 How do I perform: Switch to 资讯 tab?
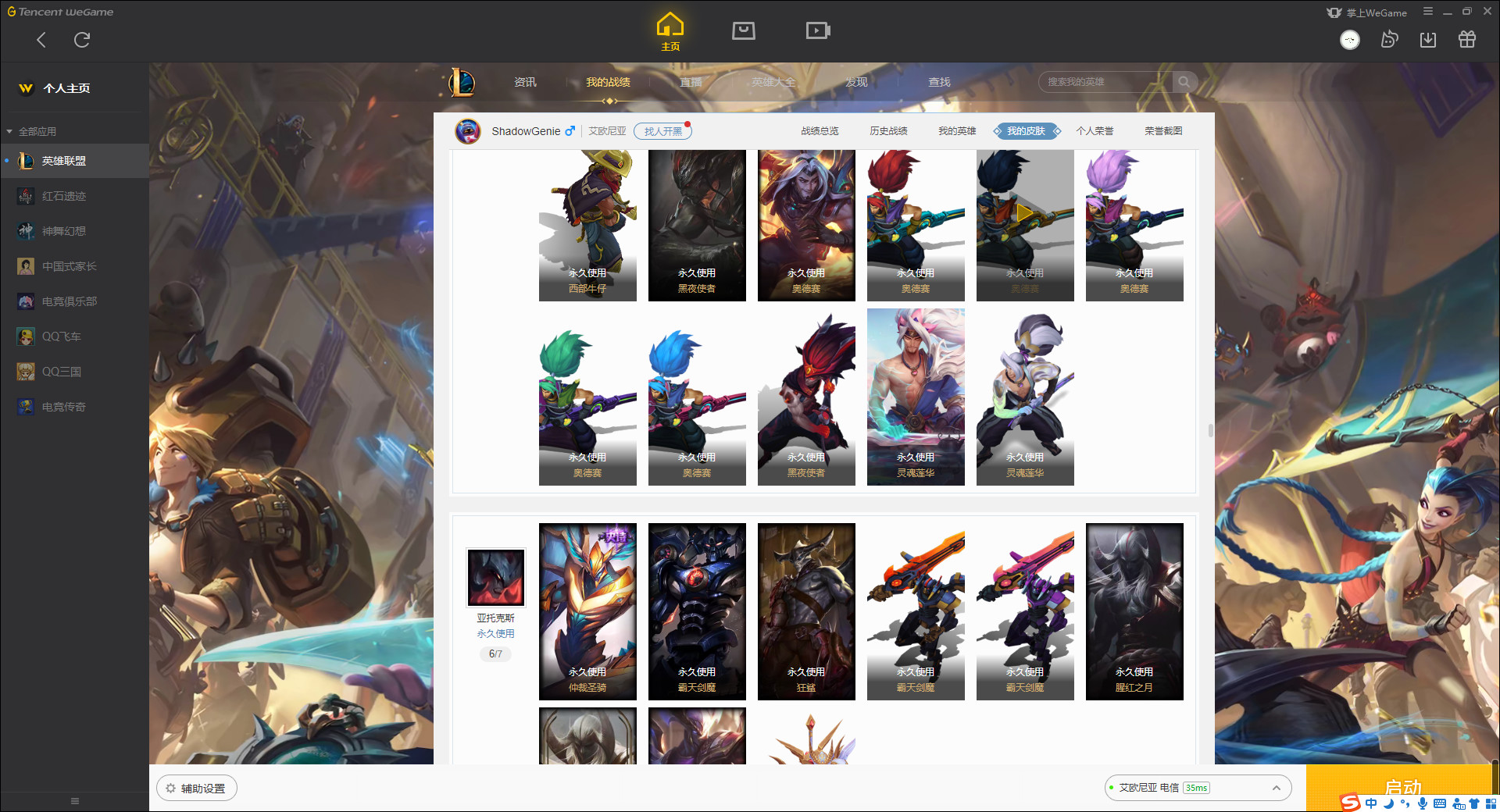coord(525,82)
